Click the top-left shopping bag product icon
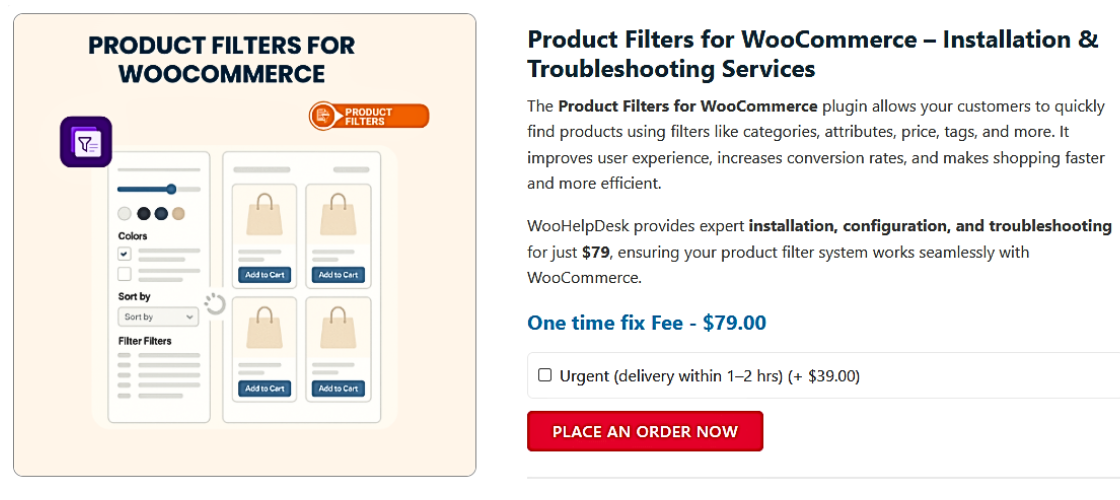1120x500 pixels. coord(265,214)
